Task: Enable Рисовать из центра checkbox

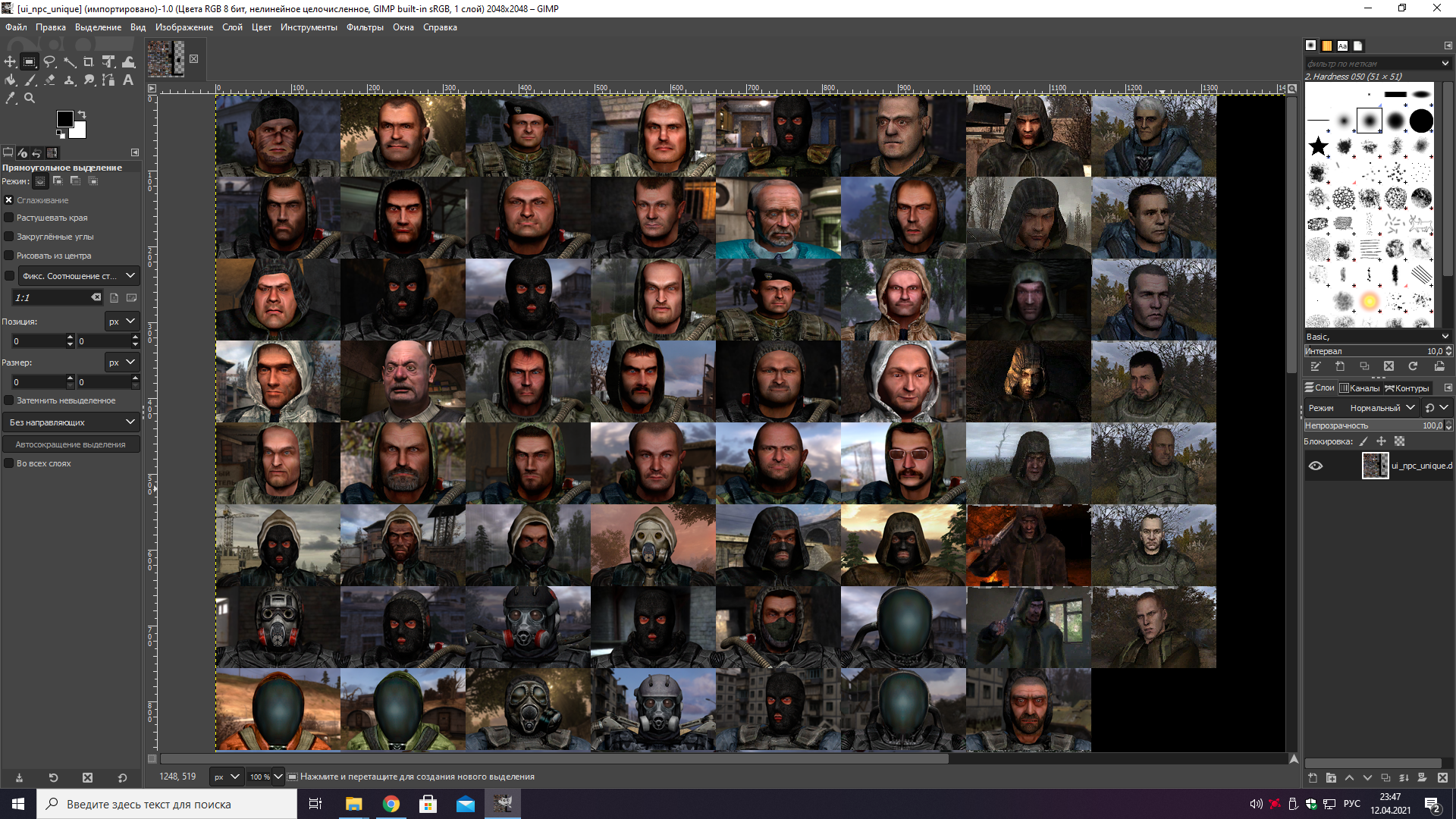Action: pos(9,256)
